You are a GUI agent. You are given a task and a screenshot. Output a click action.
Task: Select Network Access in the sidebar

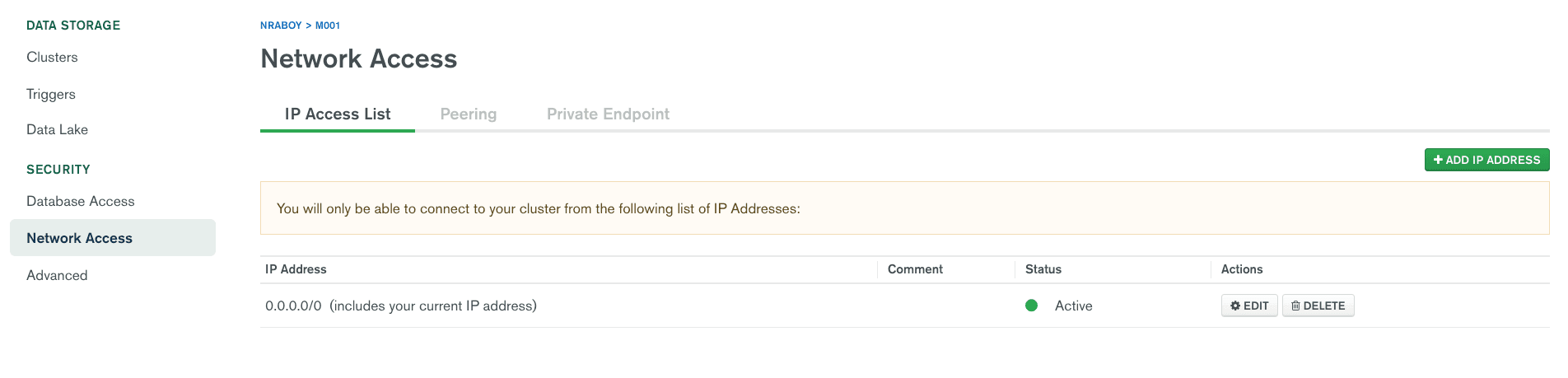coord(79,238)
